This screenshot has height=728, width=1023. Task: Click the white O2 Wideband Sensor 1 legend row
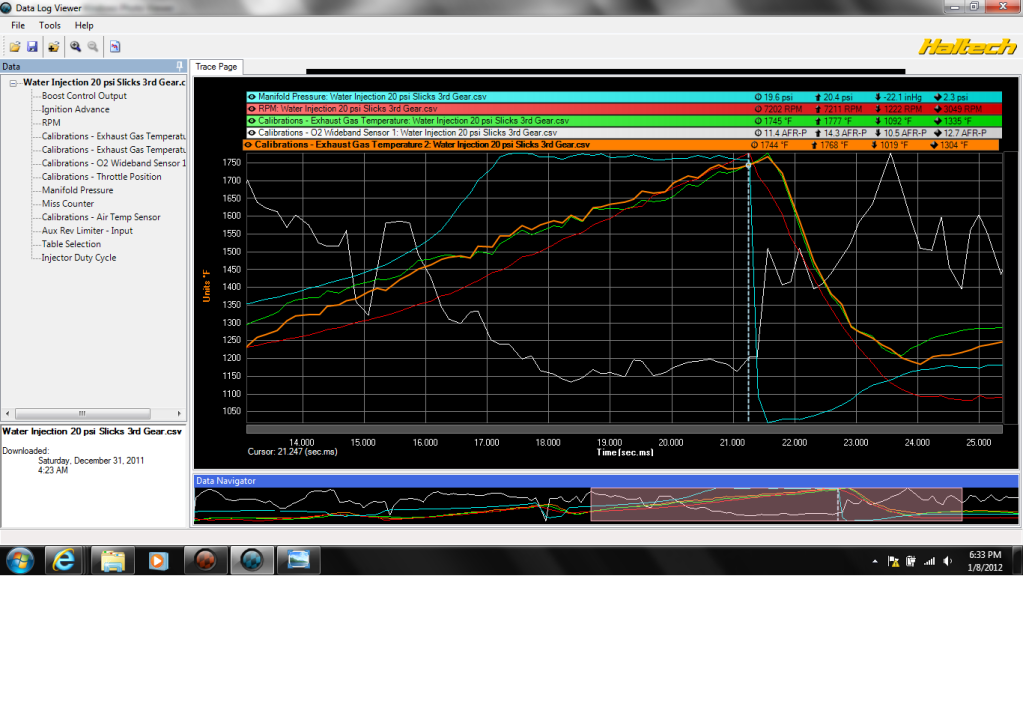click(623, 132)
